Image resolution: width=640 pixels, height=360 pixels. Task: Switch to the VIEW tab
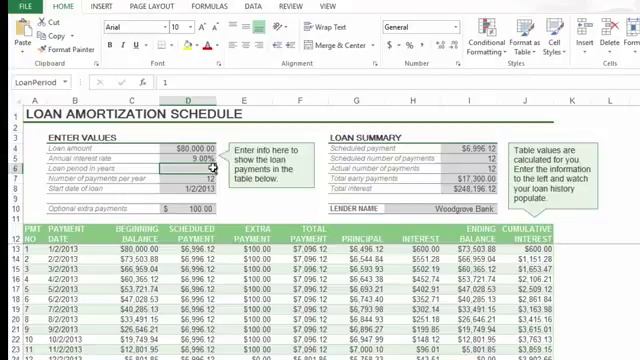coord(328,7)
